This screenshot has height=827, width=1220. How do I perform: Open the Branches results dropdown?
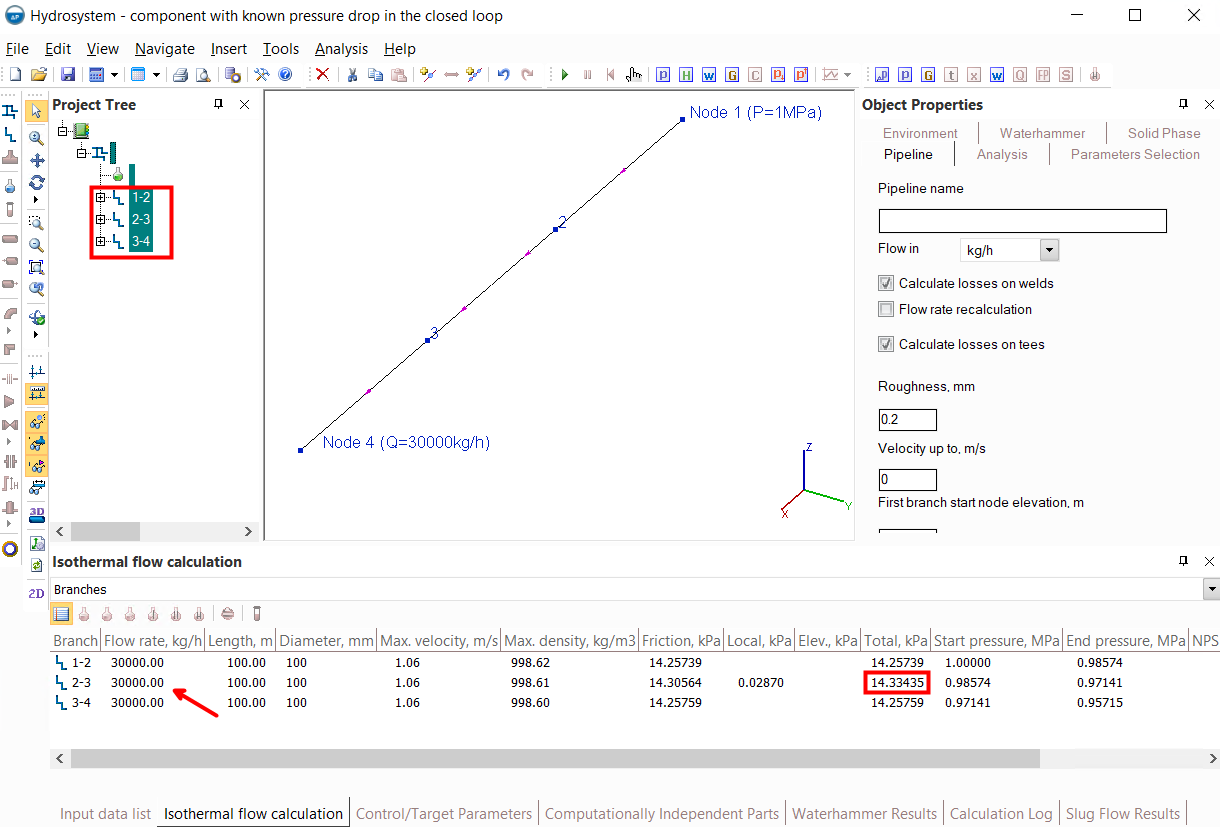(x=1212, y=590)
